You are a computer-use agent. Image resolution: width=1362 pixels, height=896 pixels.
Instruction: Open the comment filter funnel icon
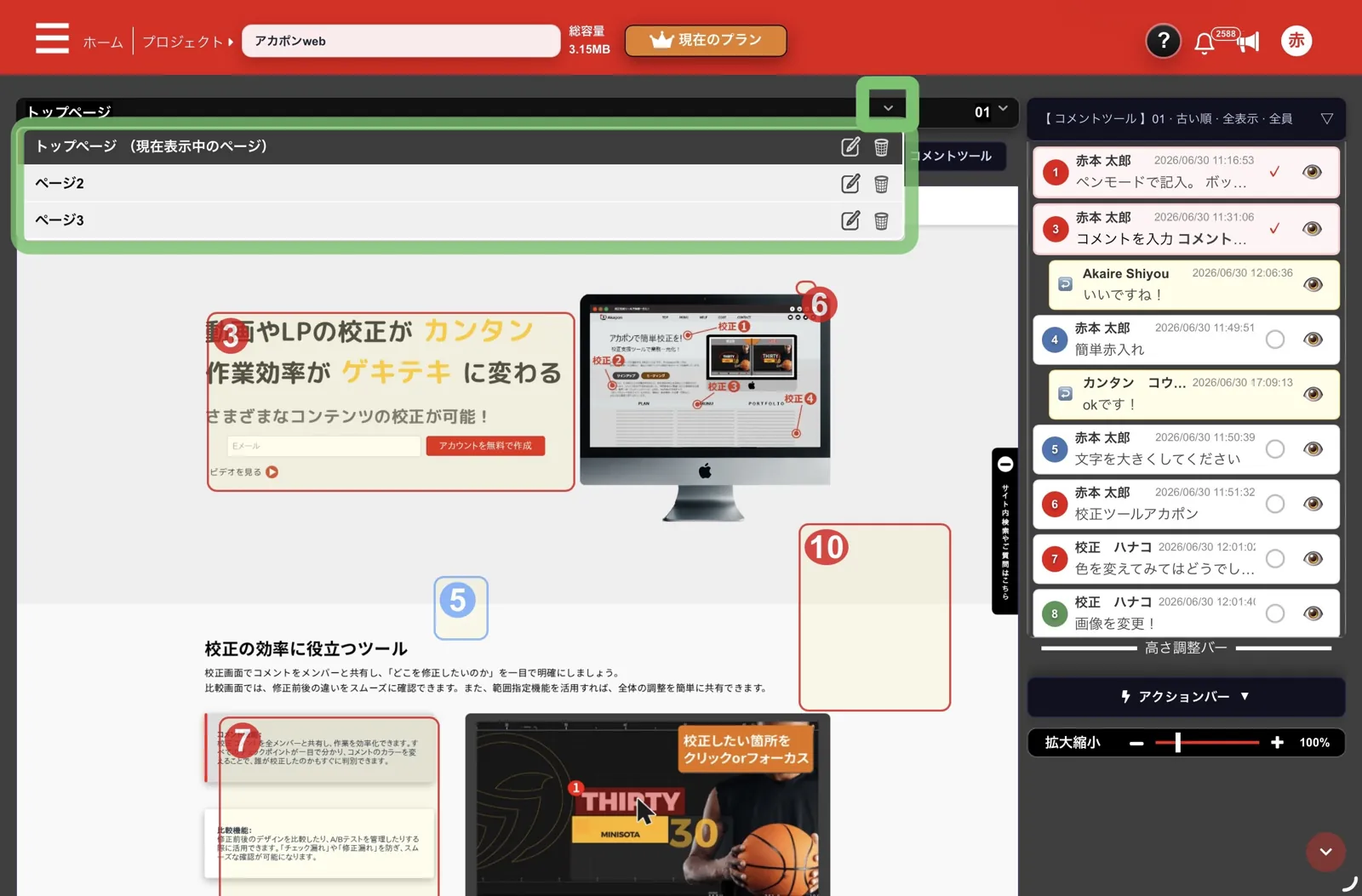point(1327,118)
